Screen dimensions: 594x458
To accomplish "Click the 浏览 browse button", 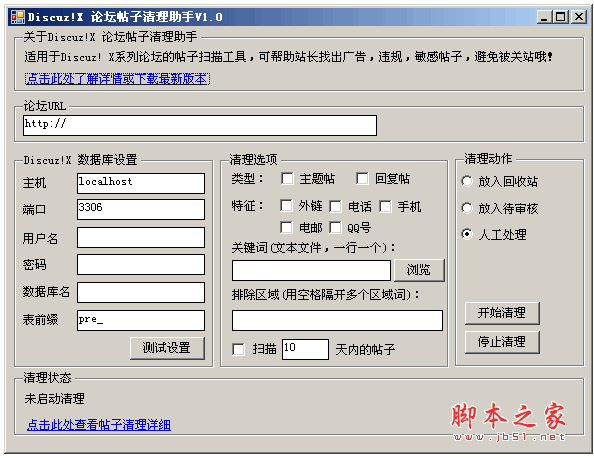I will pos(419,270).
